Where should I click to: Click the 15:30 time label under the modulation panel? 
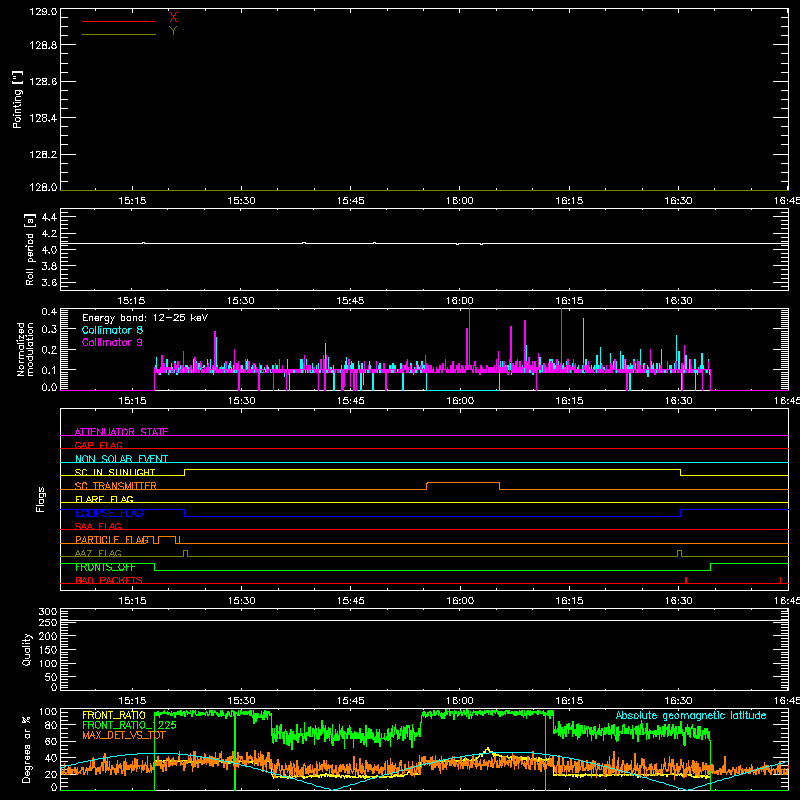[x=241, y=401]
